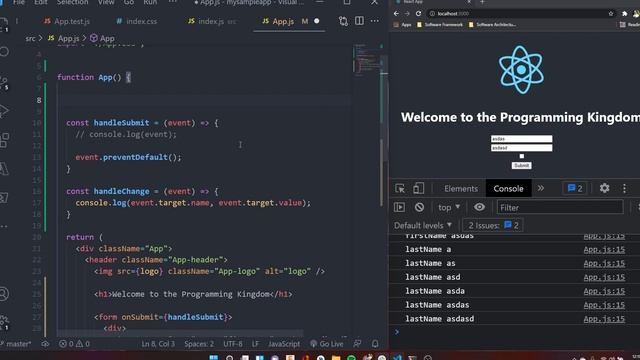Click the feedback icon in status bar
640x360 pixels.
click(x=358, y=344)
